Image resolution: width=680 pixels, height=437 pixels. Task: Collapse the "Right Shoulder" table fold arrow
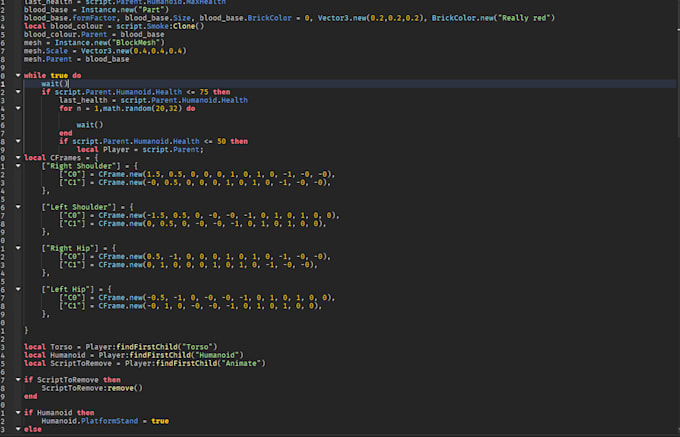(x=18, y=165)
